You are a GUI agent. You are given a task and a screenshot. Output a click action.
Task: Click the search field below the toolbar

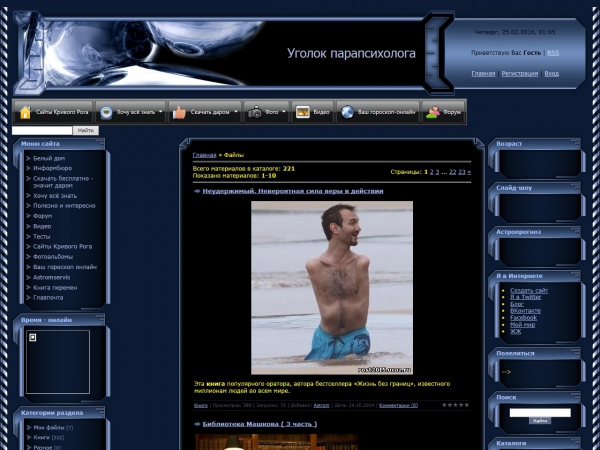click(x=42, y=130)
